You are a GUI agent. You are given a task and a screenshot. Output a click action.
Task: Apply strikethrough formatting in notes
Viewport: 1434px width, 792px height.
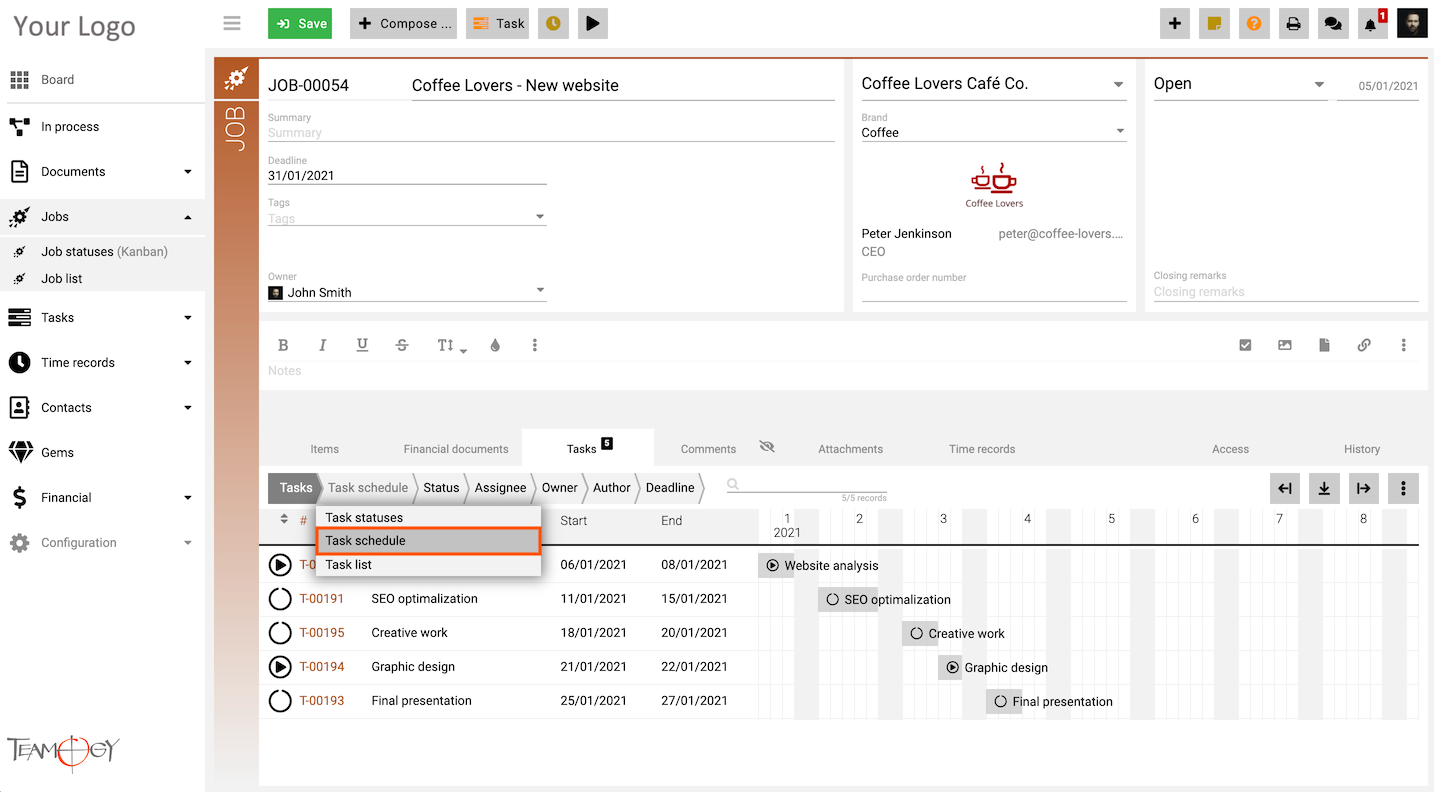[402, 345]
